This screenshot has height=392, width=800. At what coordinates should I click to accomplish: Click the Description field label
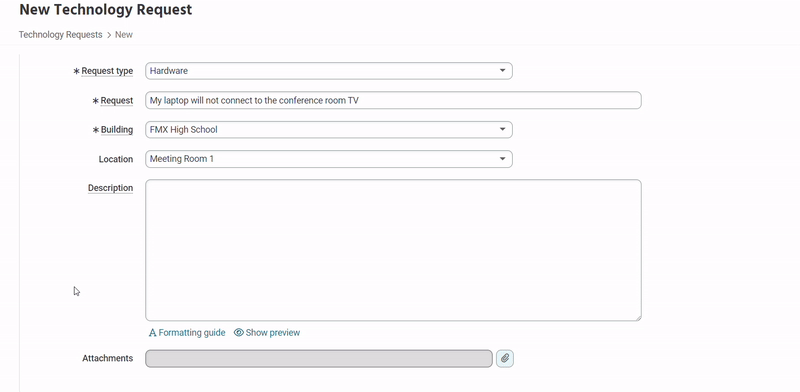pos(110,188)
